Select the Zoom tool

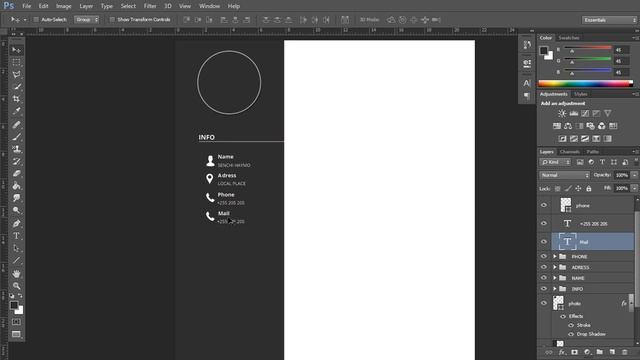click(16, 286)
